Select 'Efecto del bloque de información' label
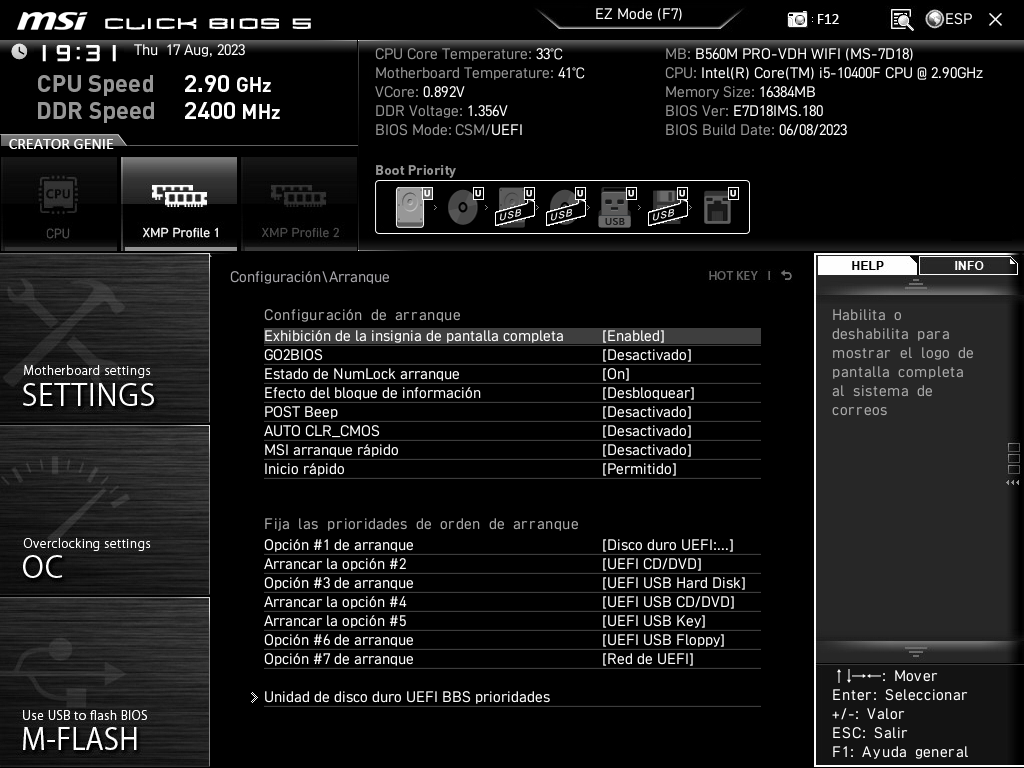Image resolution: width=1024 pixels, height=768 pixels. [x=372, y=392]
